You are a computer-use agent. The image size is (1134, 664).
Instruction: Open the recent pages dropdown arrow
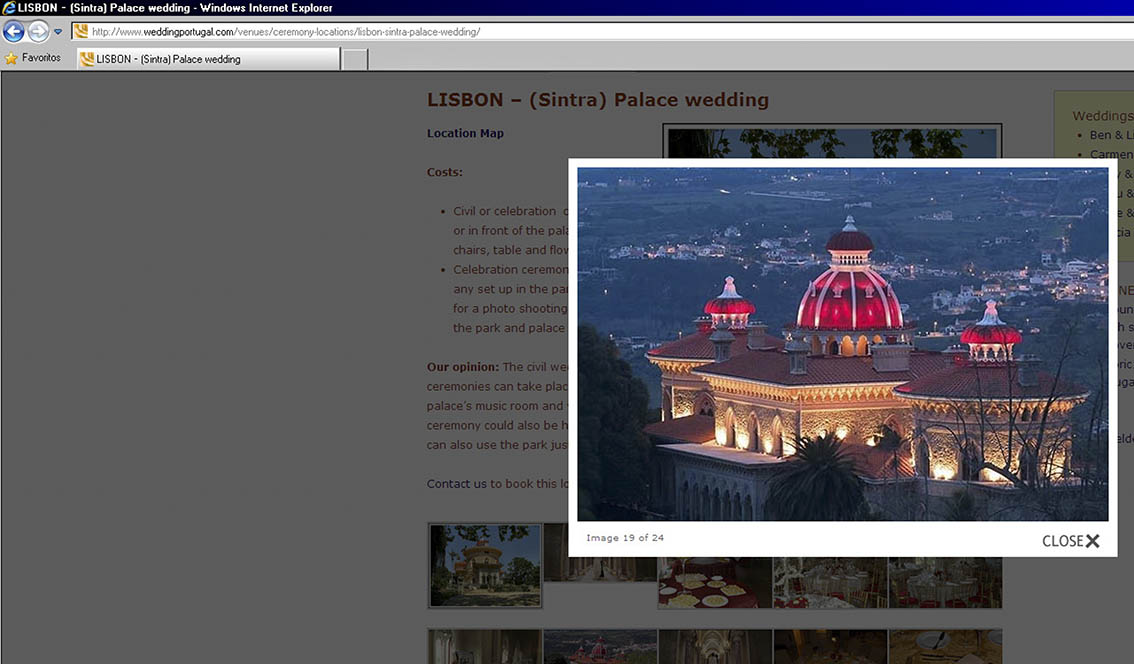point(58,32)
